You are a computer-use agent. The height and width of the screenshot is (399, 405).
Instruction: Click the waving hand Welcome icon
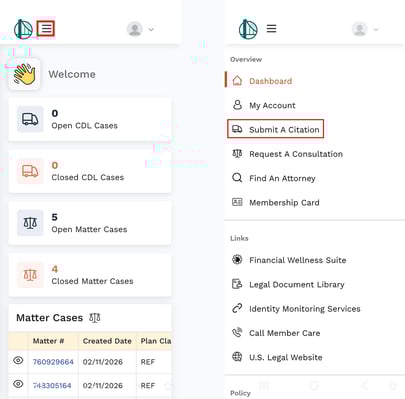(24, 74)
